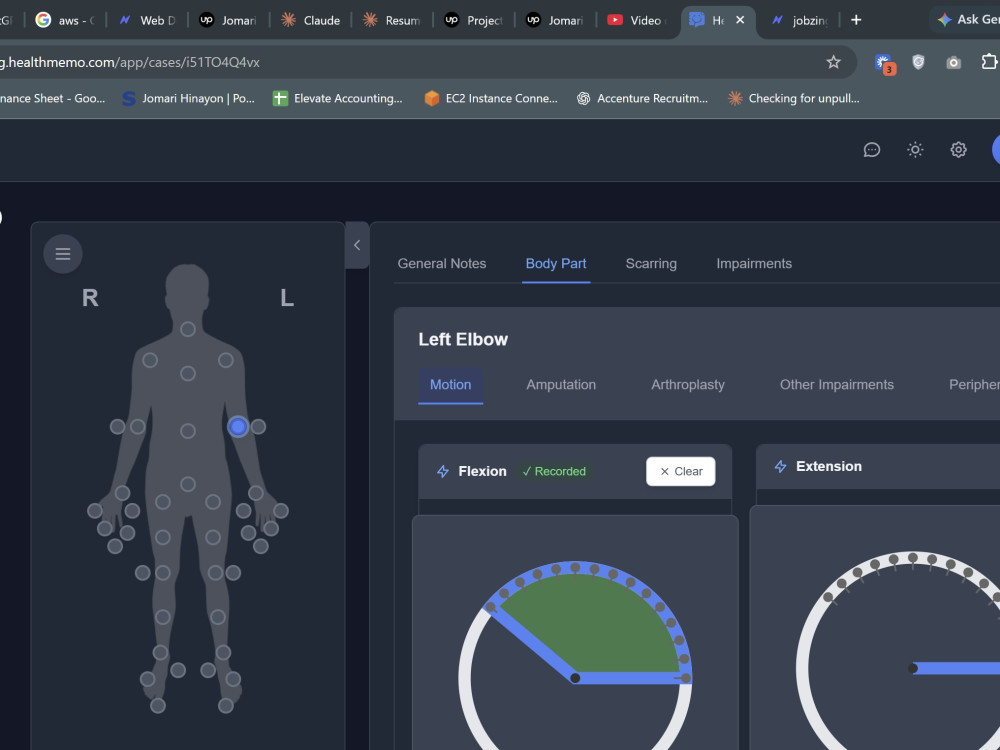1000x750 pixels.
Task: Select the right wrist joint marker
Action: tap(122, 493)
